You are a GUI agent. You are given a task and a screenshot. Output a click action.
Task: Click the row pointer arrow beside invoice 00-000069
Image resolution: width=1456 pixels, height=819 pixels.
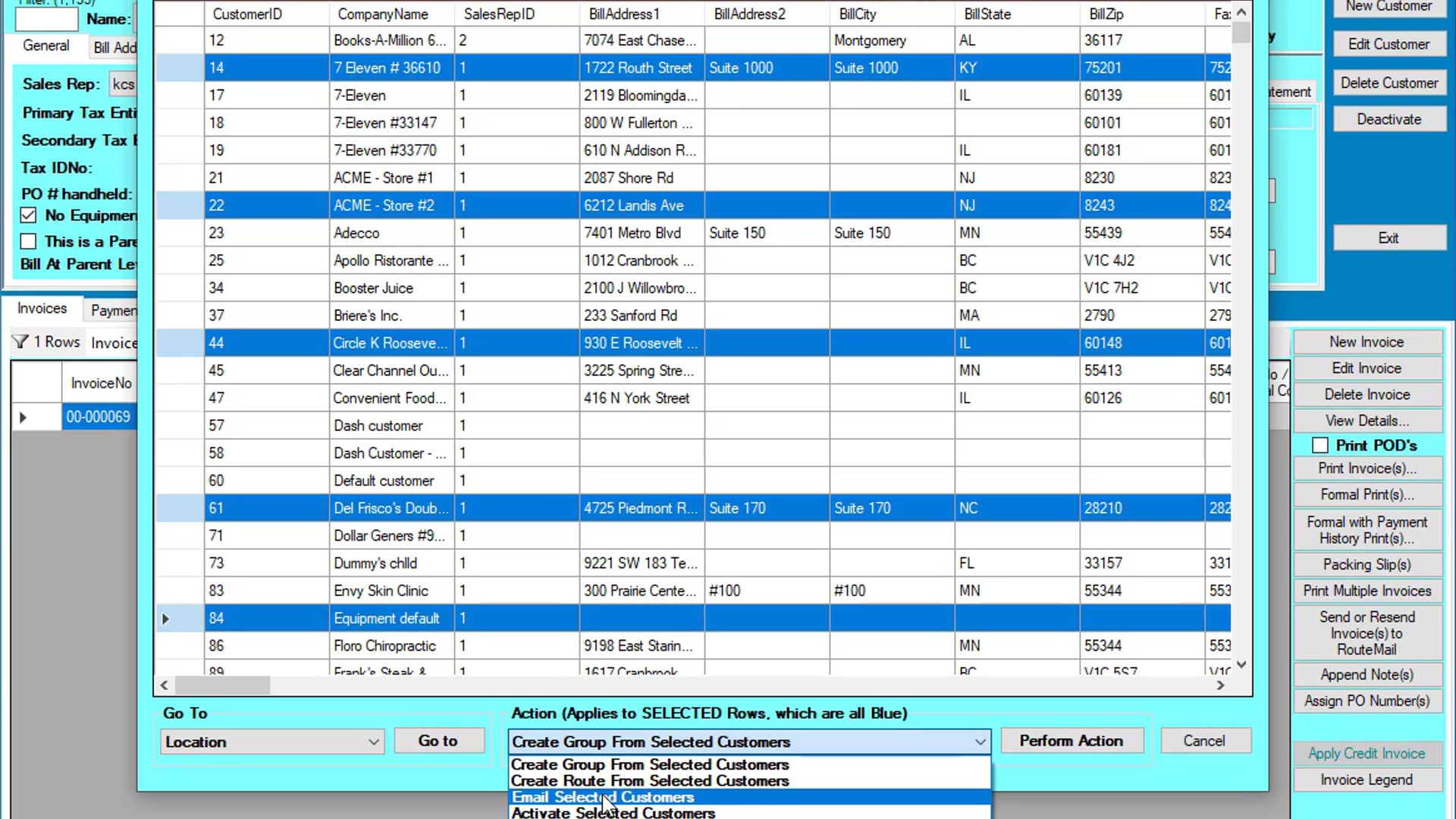pos(23,417)
